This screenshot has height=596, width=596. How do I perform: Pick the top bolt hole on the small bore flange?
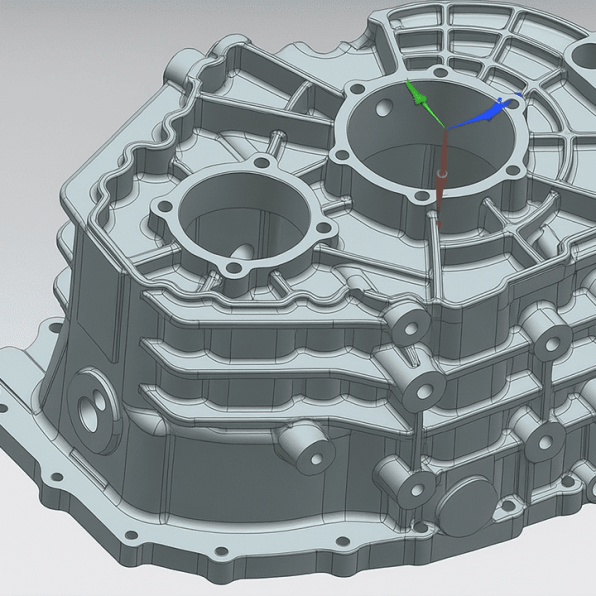pos(262,163)
